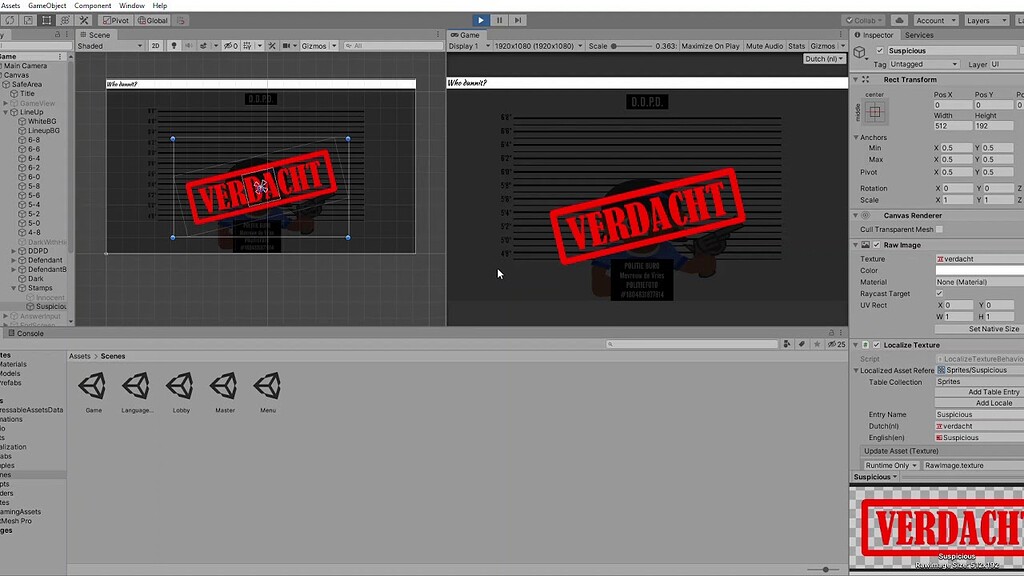Viewport: 1024px width, 576px height.
Task: Toggle Global handle orientation
Action: coord(152,20)
